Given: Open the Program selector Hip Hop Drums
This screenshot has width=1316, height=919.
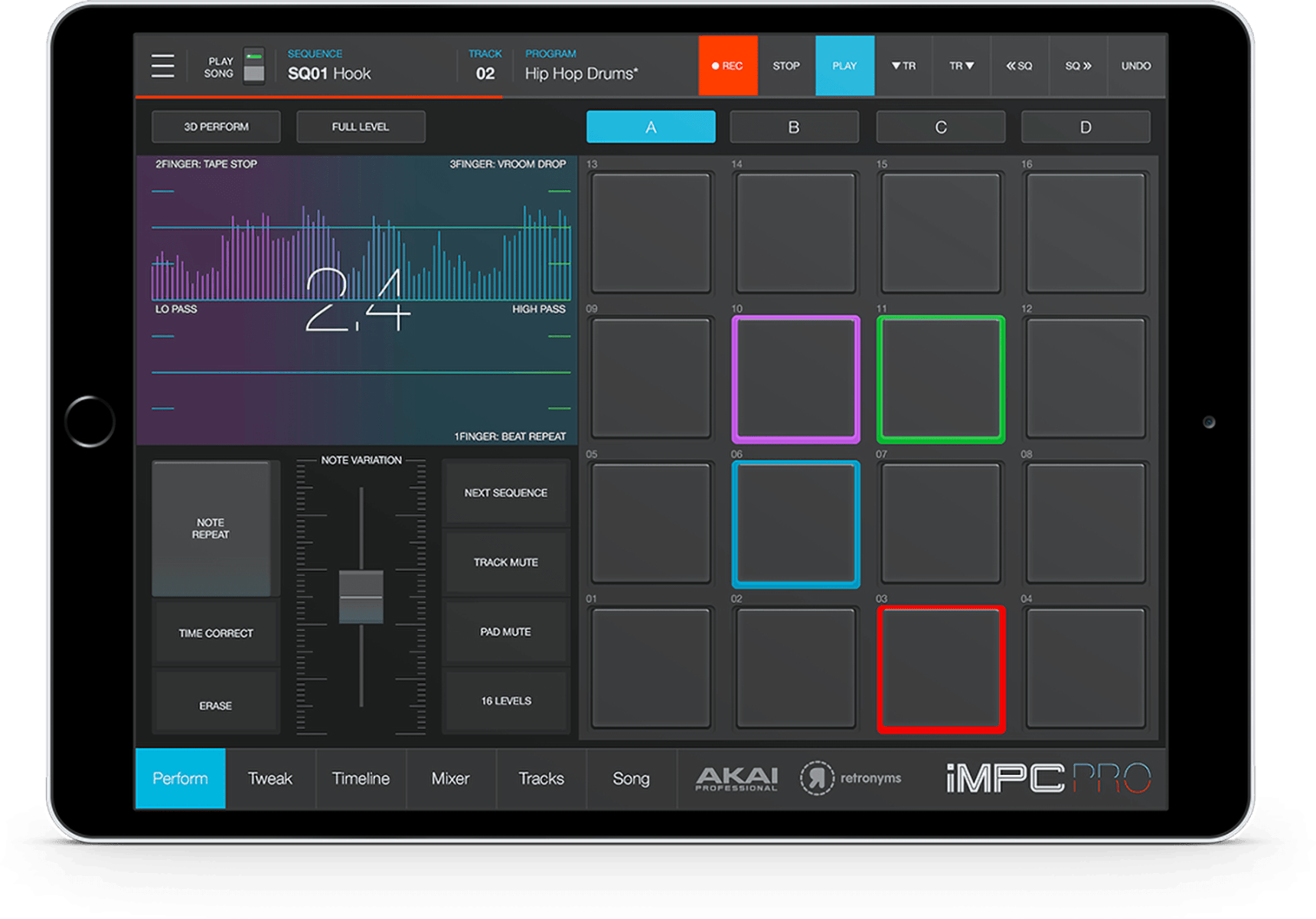Looking at the screenshot, I should tap(581, 74).
